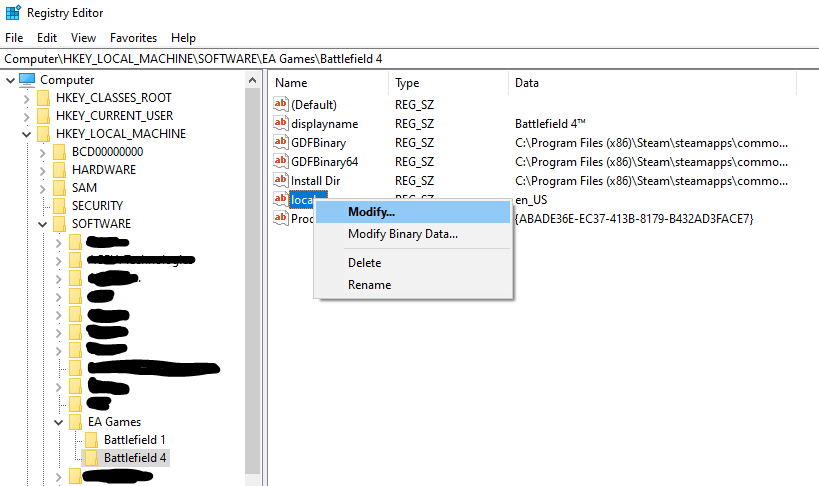This screenshot has width=819, height=486.
Task: Click the SAM folder icon
Action: click(60, 188)
